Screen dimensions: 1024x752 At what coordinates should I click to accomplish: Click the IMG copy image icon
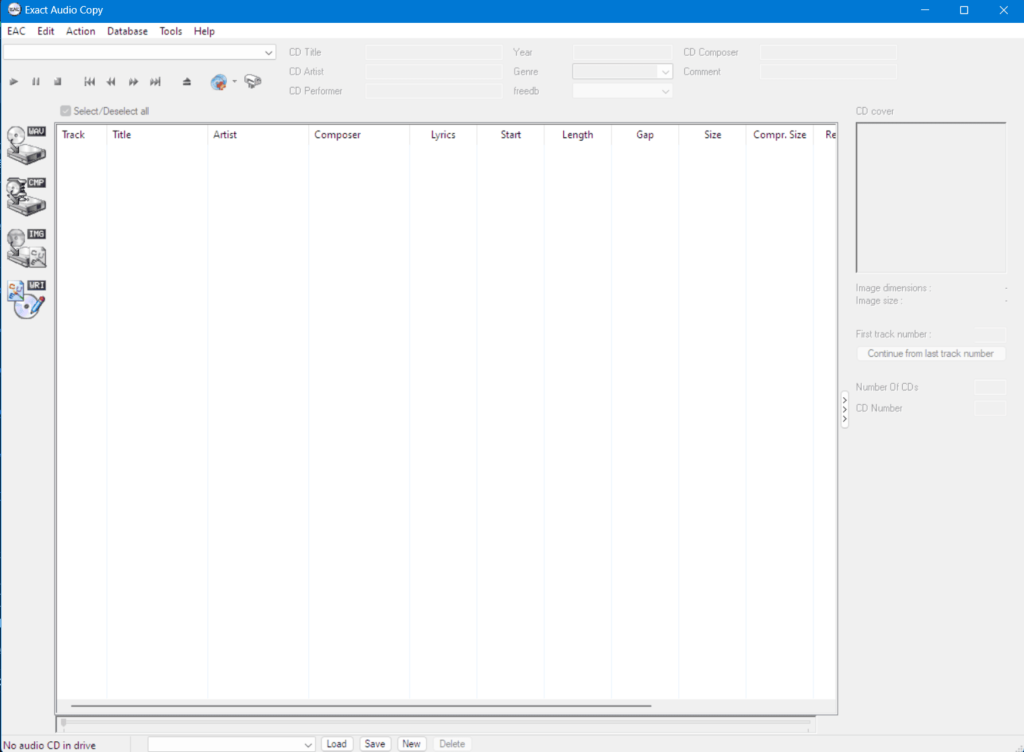click(27, 248)
